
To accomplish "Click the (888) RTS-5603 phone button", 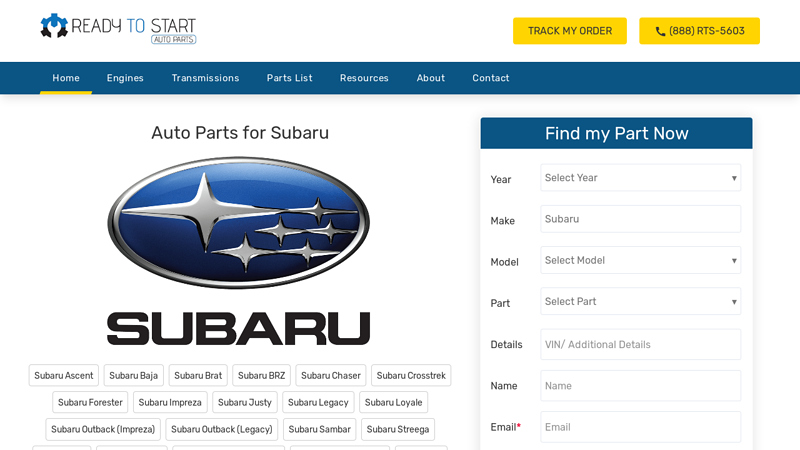I will click(x=699, y=31).
